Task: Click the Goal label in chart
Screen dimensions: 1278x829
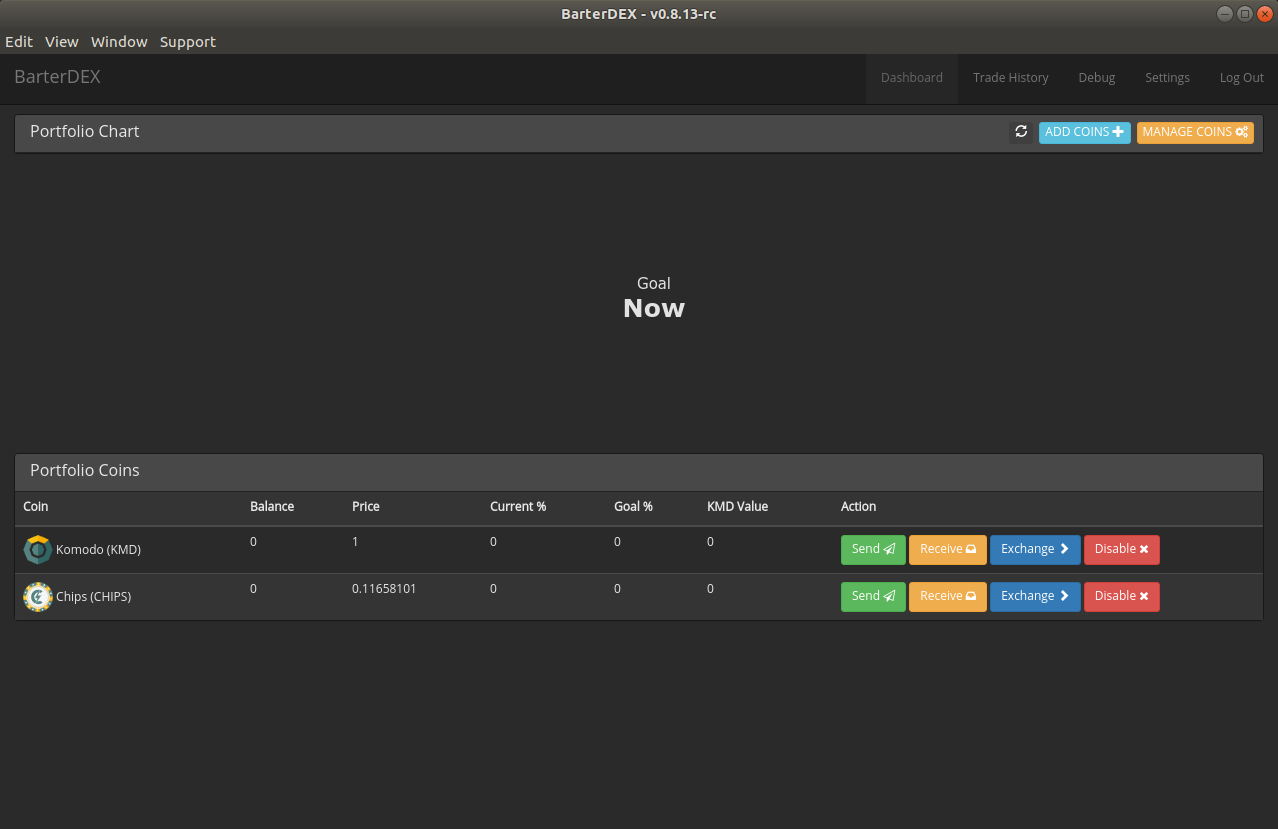Action: (654, 284)
